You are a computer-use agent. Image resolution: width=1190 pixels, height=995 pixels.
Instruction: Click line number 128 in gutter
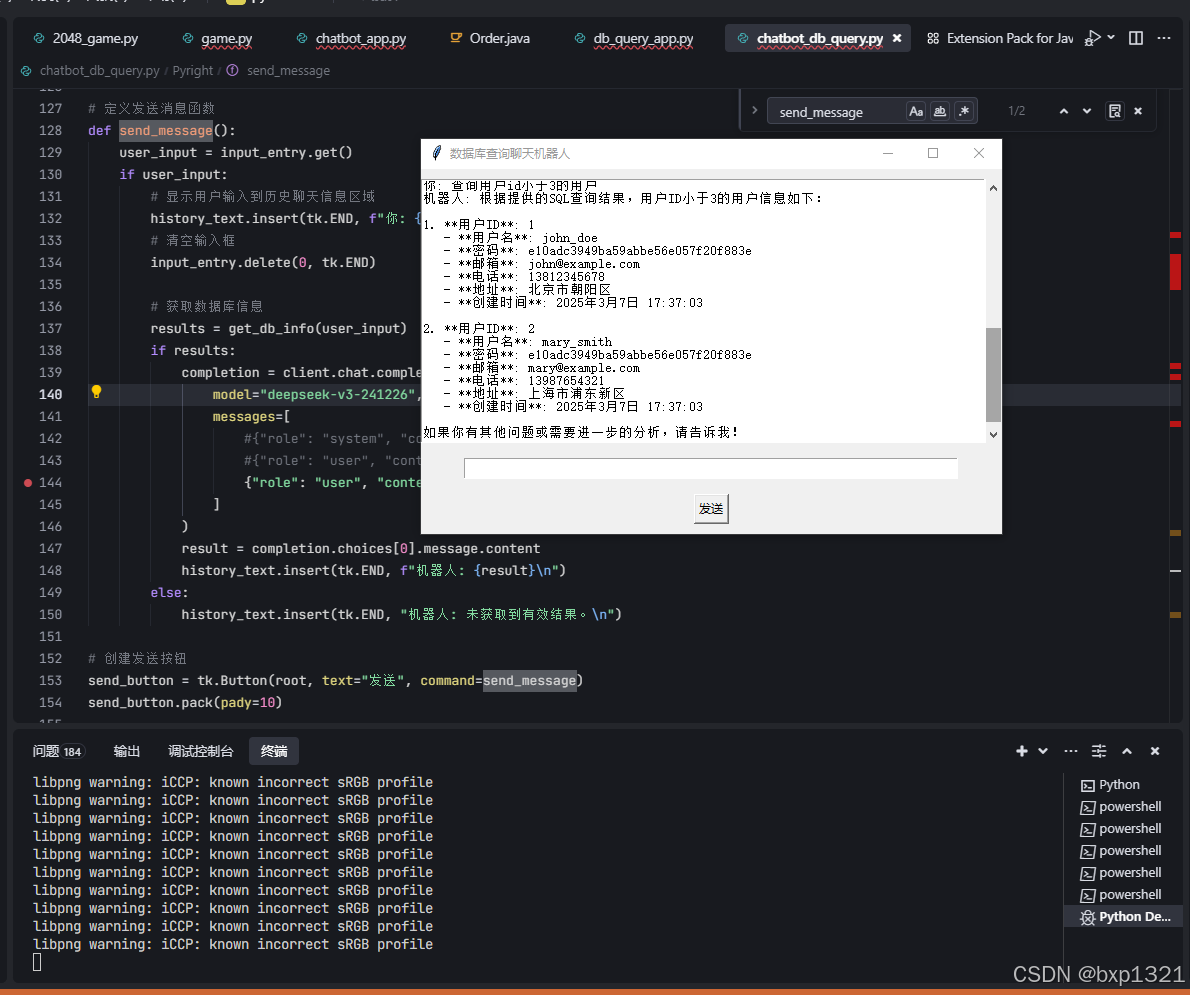tap(50, 131)
